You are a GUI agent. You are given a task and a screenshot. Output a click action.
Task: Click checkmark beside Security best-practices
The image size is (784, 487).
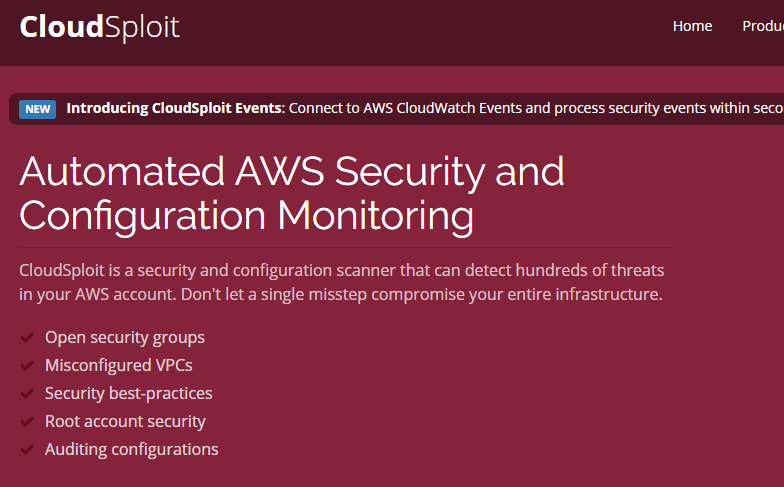[x=27, y=394]
